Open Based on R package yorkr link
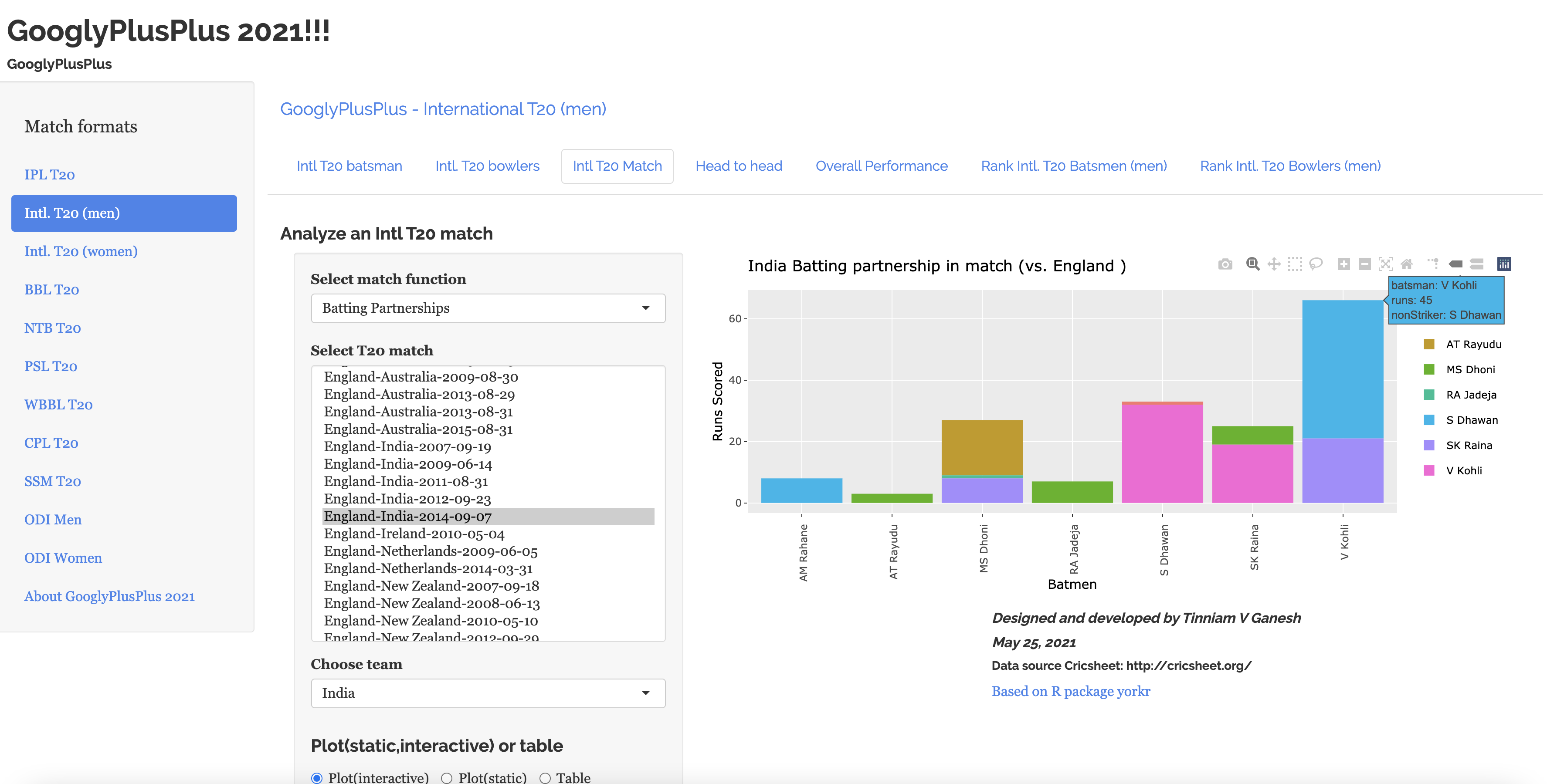 point(1070,692)
